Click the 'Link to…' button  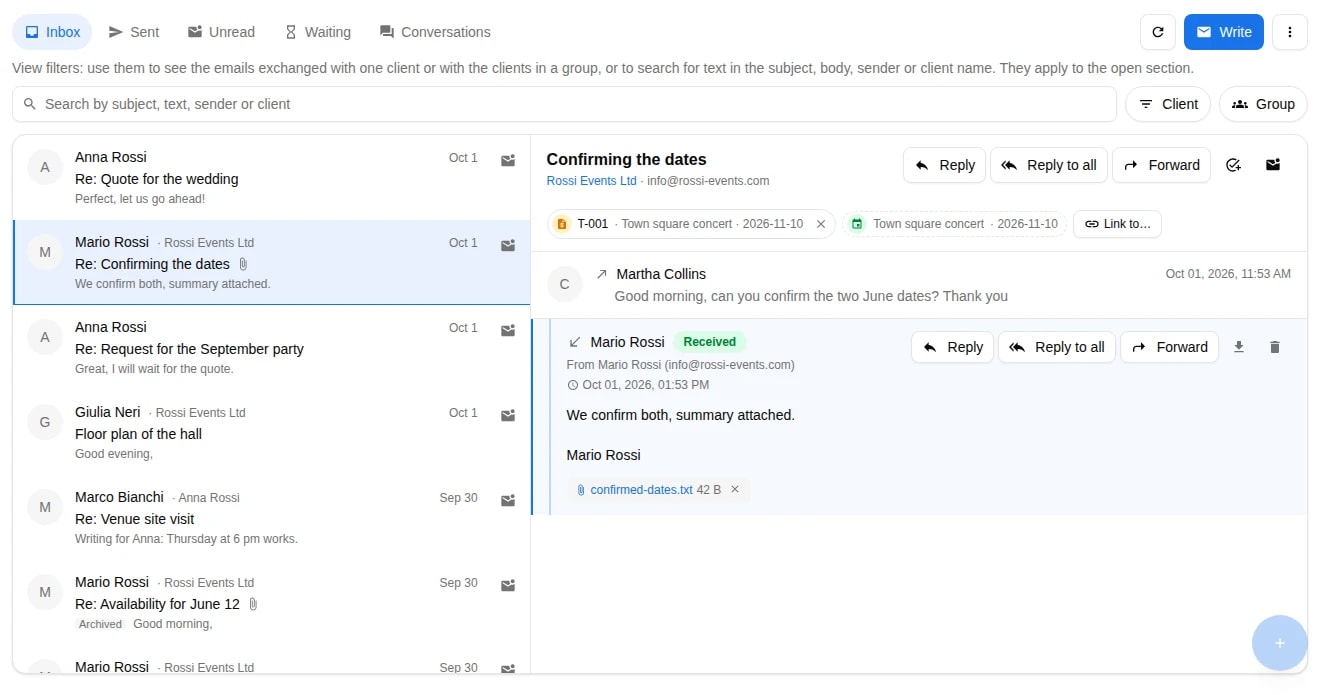click(x=1117, y=224)
